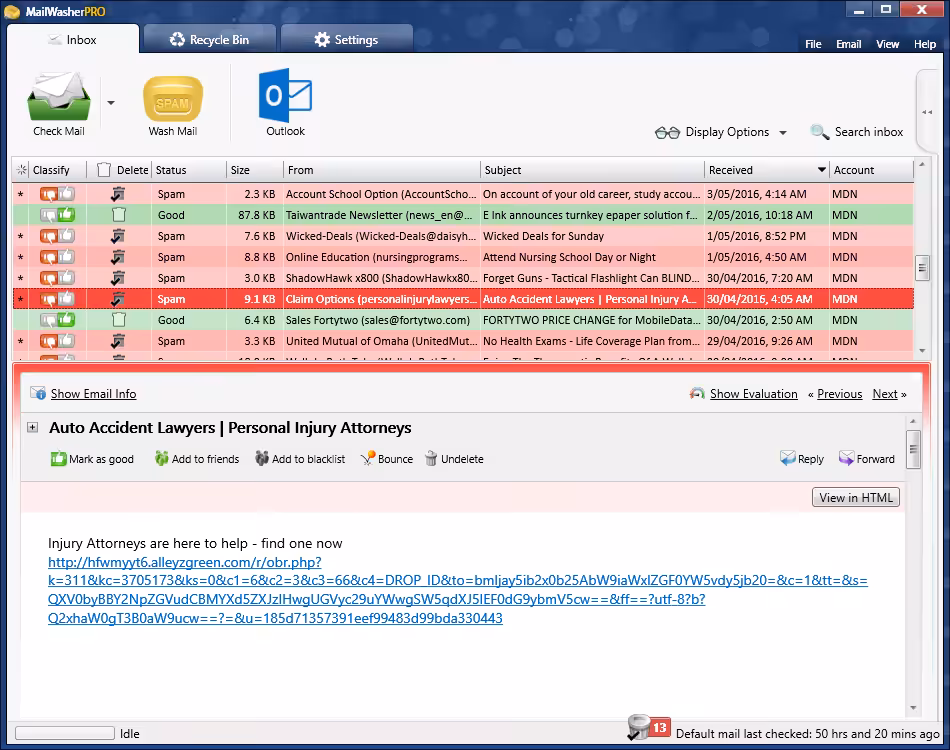
Task: Toggle delete mark for Taiwantrade Newsletter
Action: click(x=118, y=215)
